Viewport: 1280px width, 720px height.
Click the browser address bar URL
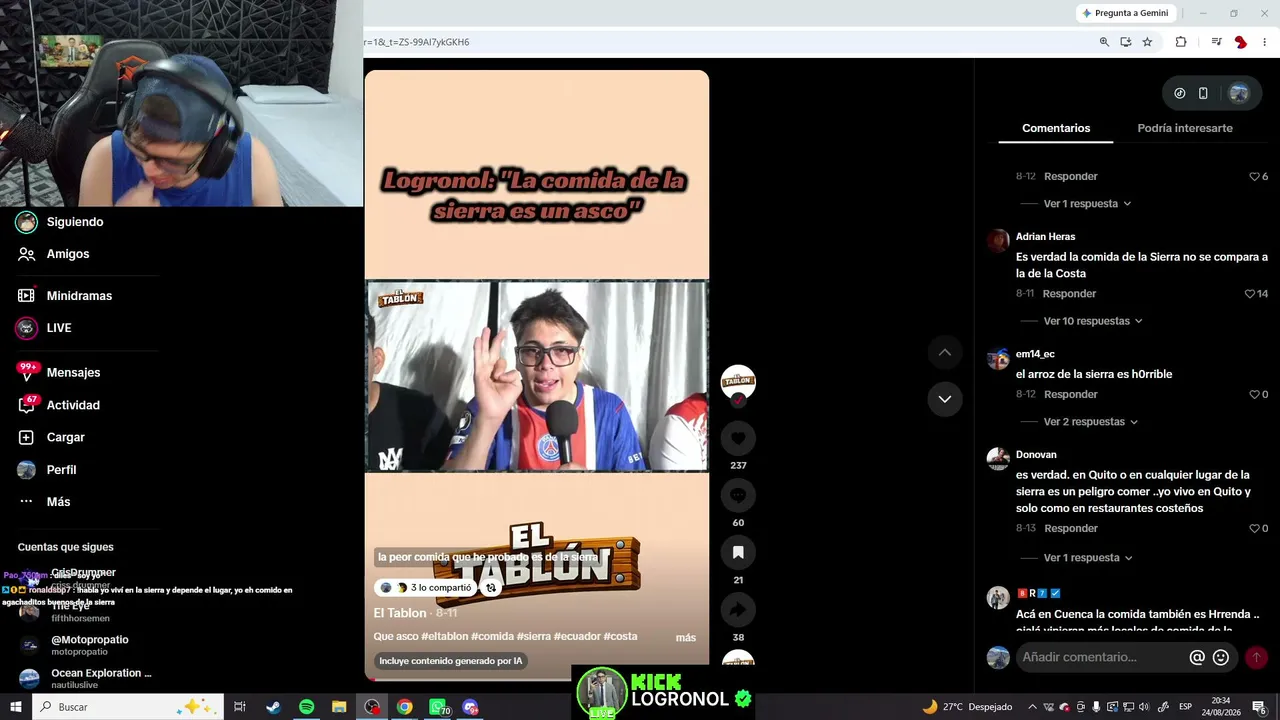[x=417, y=42]
